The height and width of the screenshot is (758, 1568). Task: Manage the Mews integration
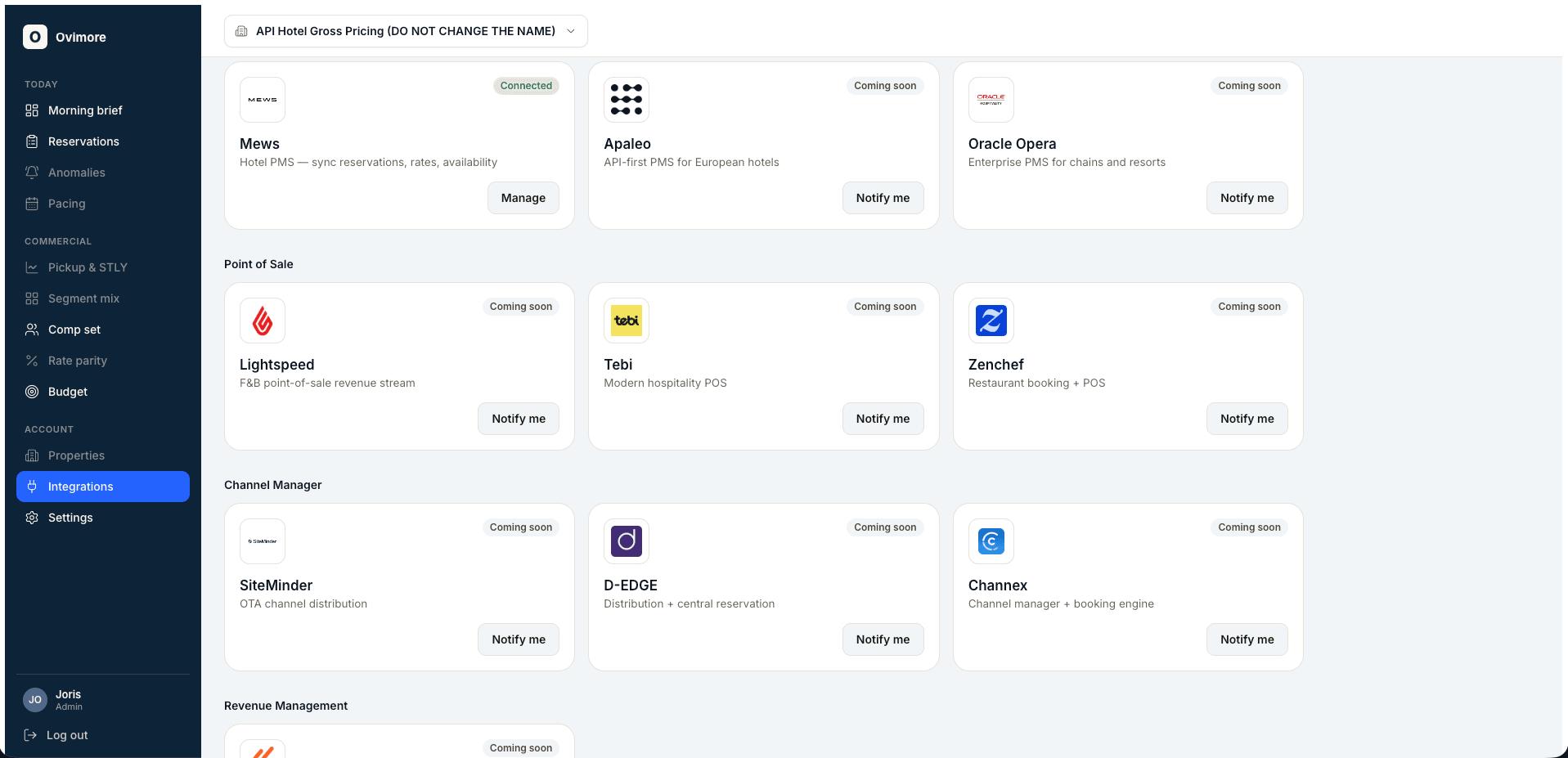[523, 198]
